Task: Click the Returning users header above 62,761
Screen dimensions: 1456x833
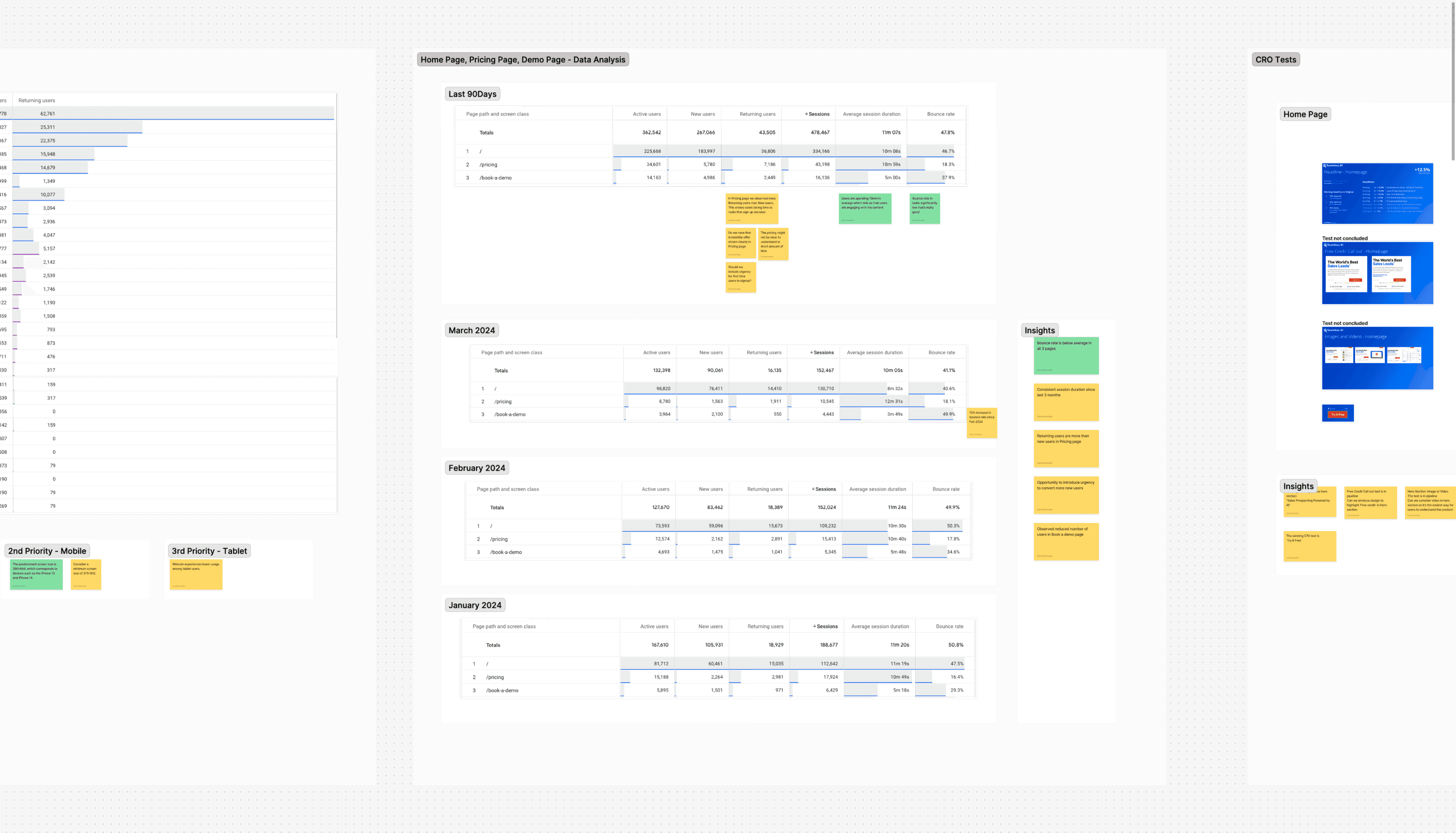Action: tap(36, 101)
